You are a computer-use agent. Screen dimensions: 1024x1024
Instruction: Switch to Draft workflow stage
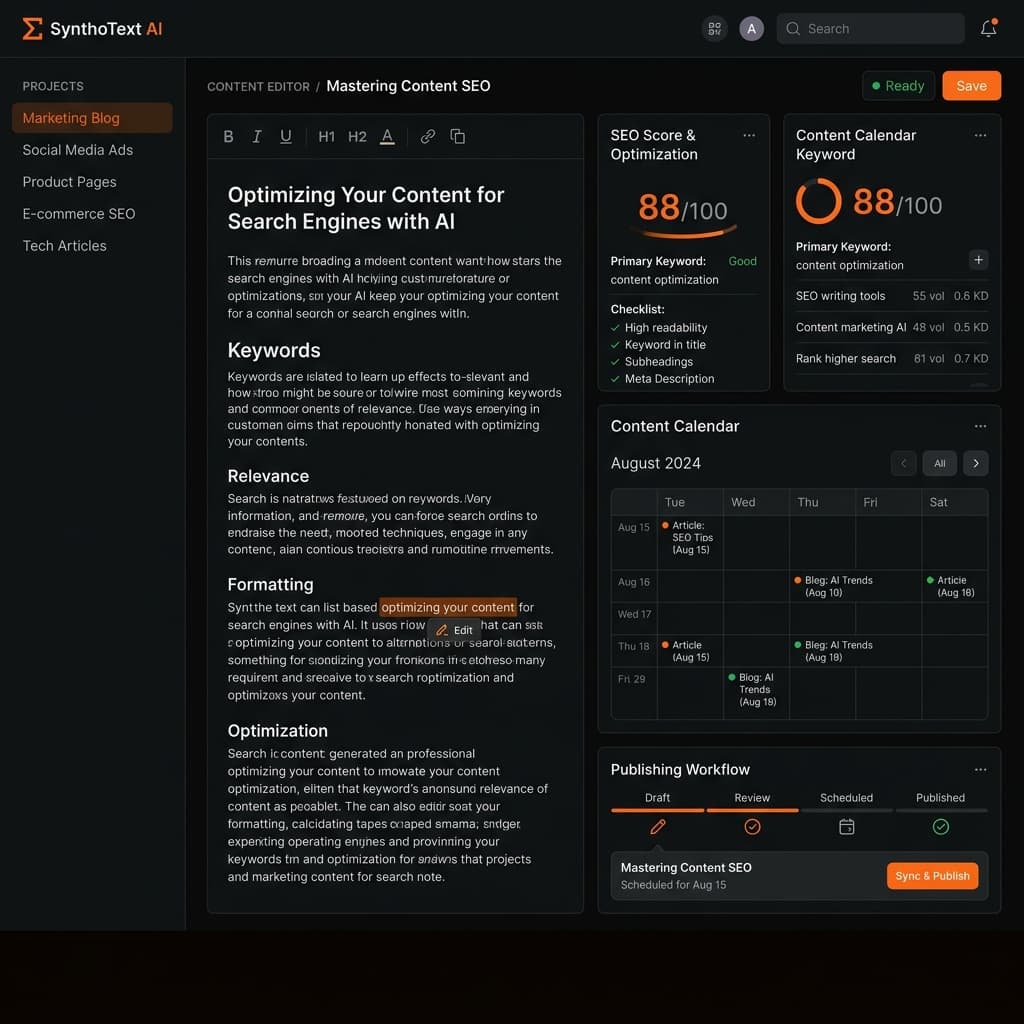(657, 798)
